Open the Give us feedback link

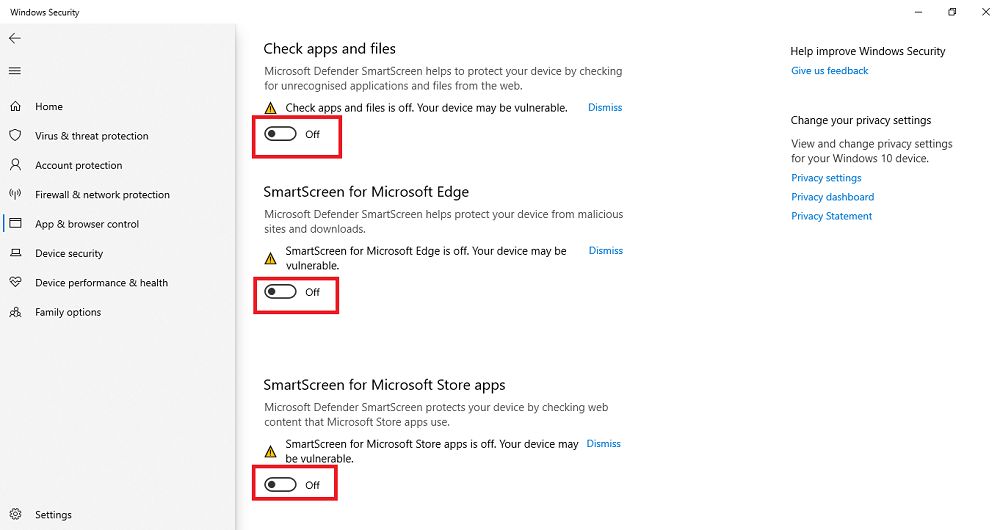829,71
